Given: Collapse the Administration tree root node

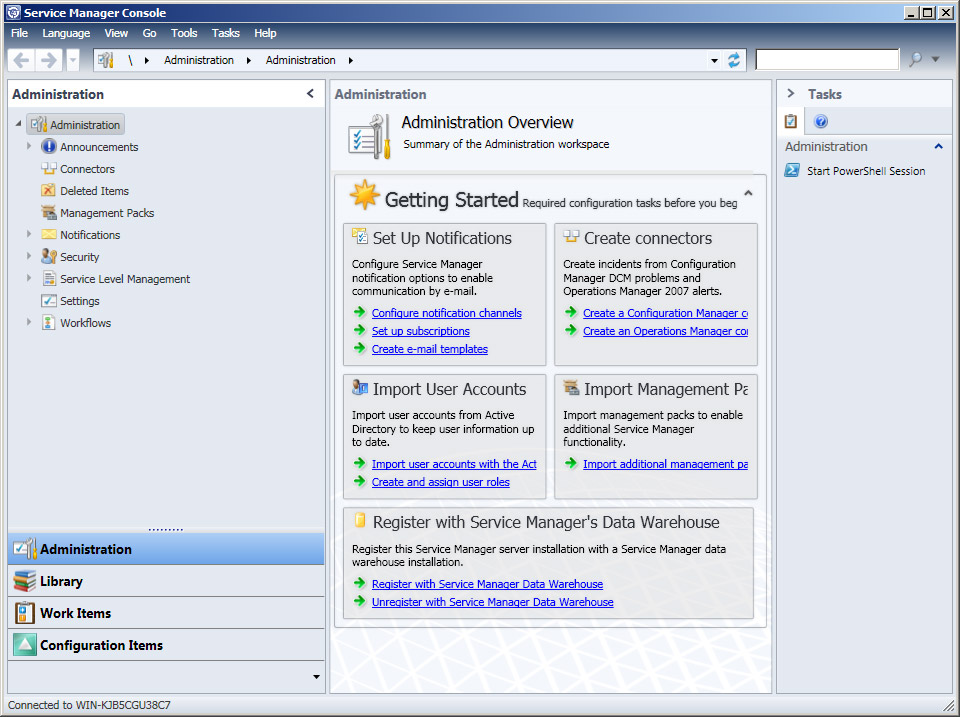Looking at the screenshot, I should [x=18, y=124].
